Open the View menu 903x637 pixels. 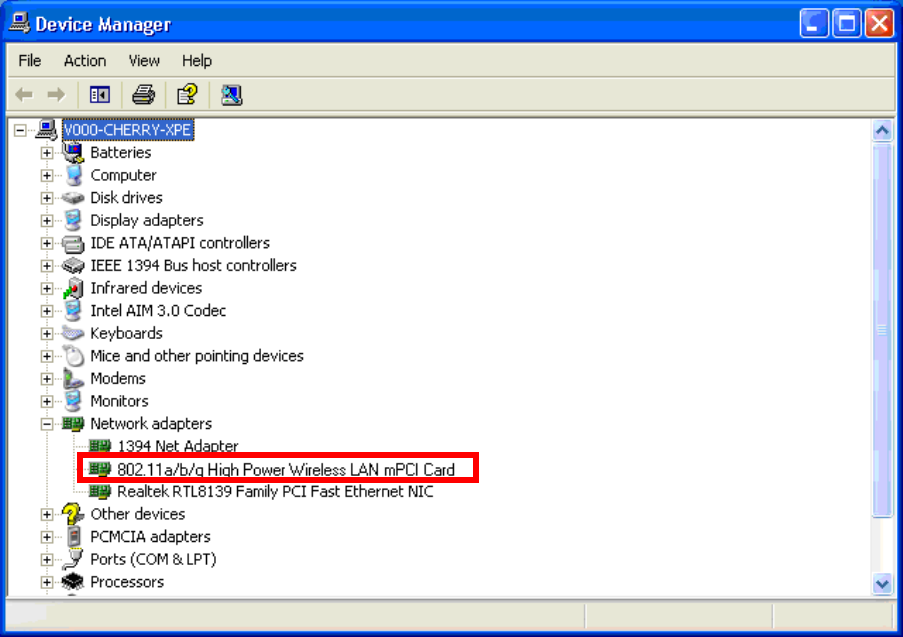point(144,60)
